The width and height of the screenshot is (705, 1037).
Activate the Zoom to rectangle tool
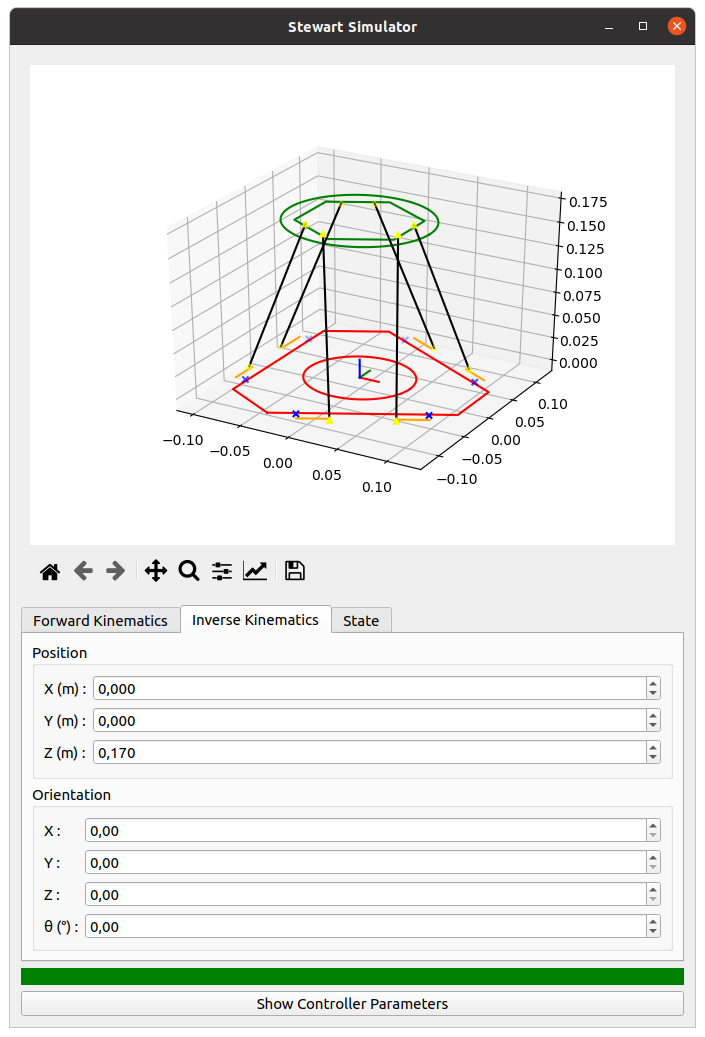[188, 571]
